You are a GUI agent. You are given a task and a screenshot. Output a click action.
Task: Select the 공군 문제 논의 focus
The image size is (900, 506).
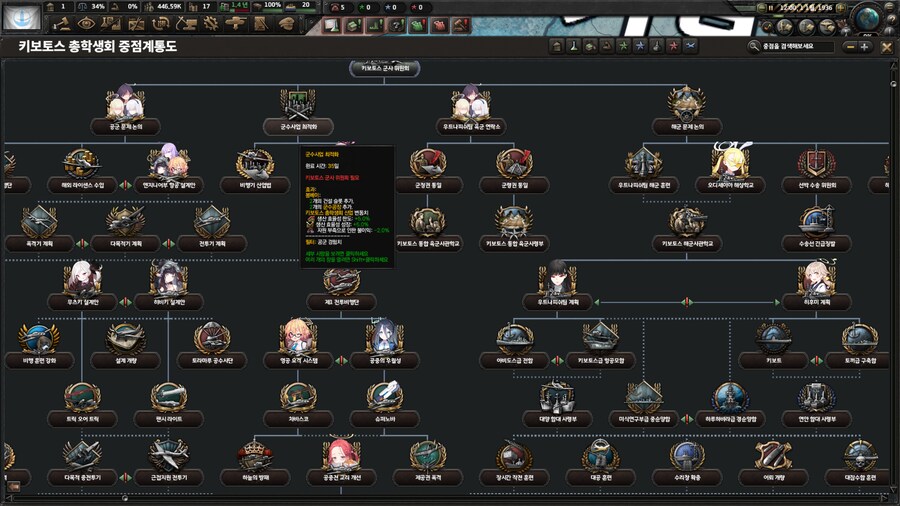tap(126, 107)
